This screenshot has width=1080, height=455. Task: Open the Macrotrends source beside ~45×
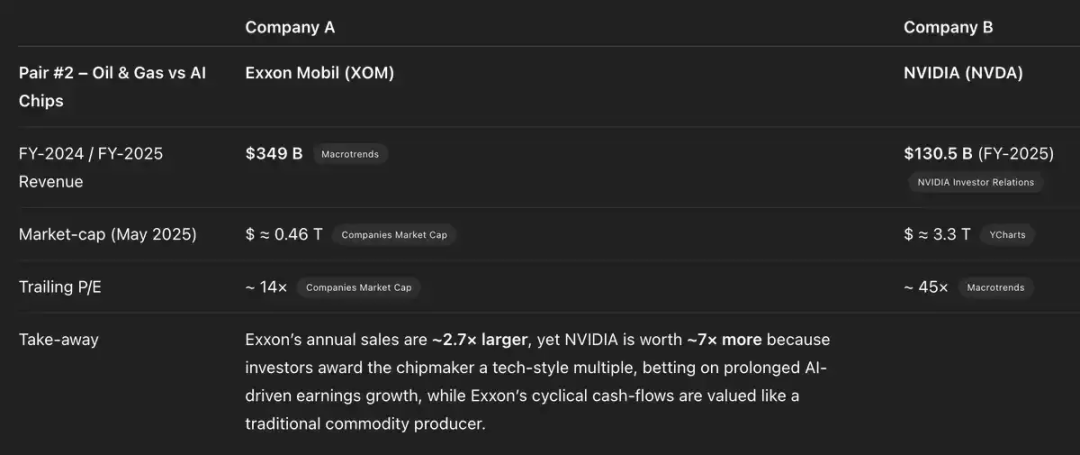(x=995, y=288)
